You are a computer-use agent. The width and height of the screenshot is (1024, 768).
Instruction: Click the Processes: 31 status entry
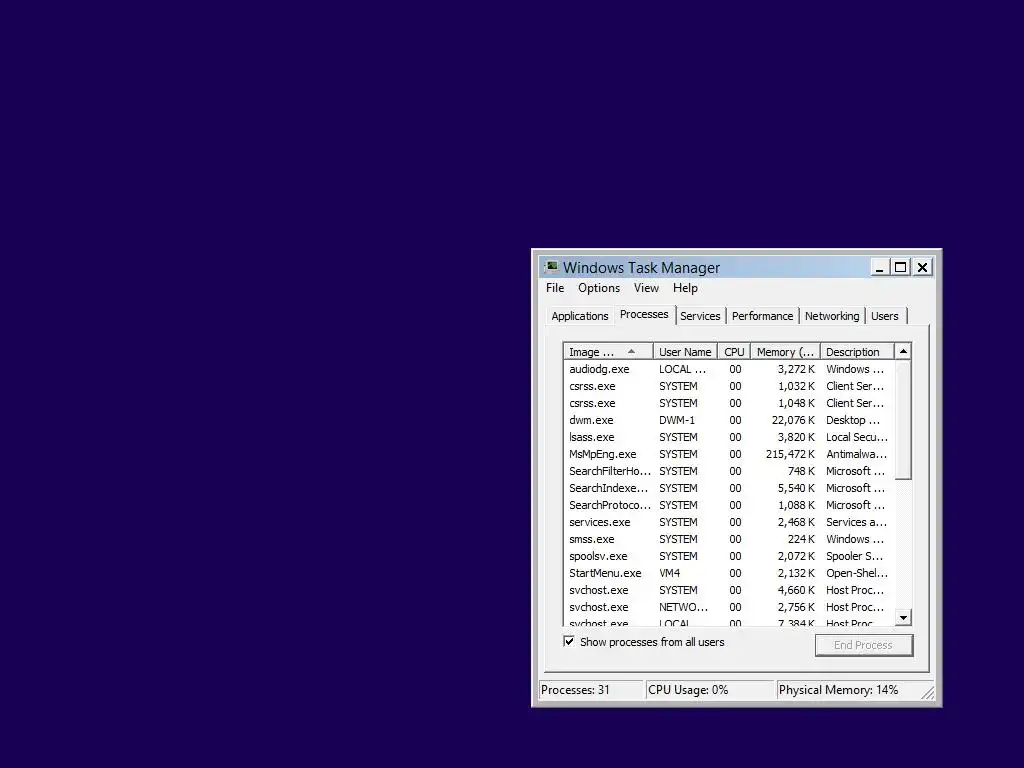(591, 690)
